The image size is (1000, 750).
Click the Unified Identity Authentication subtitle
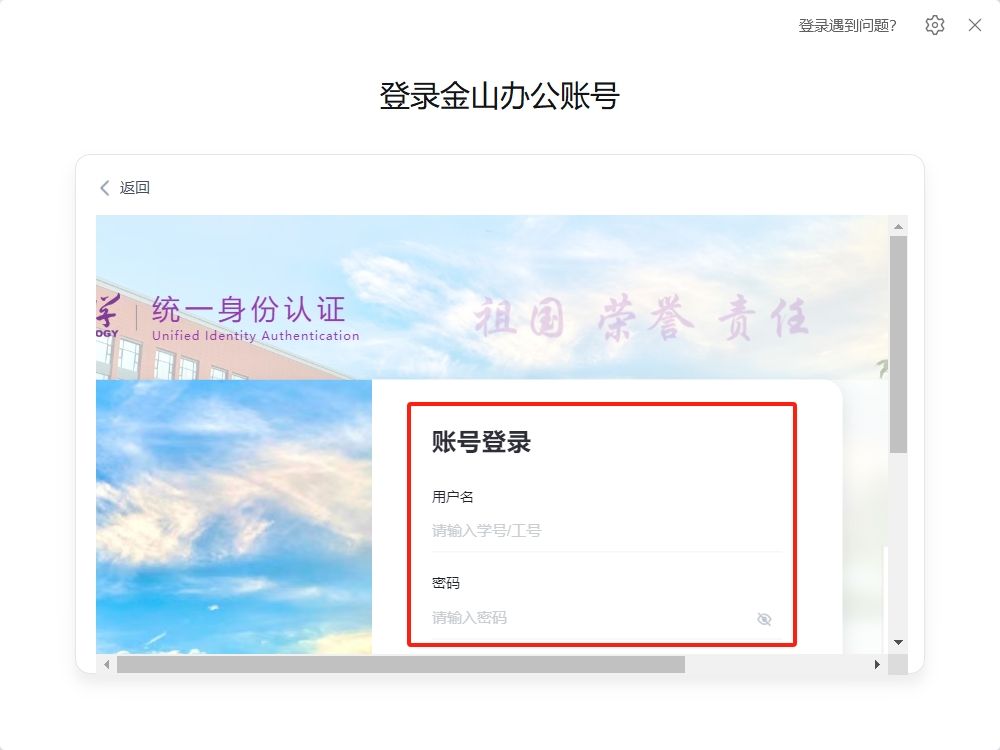point(256,335)
